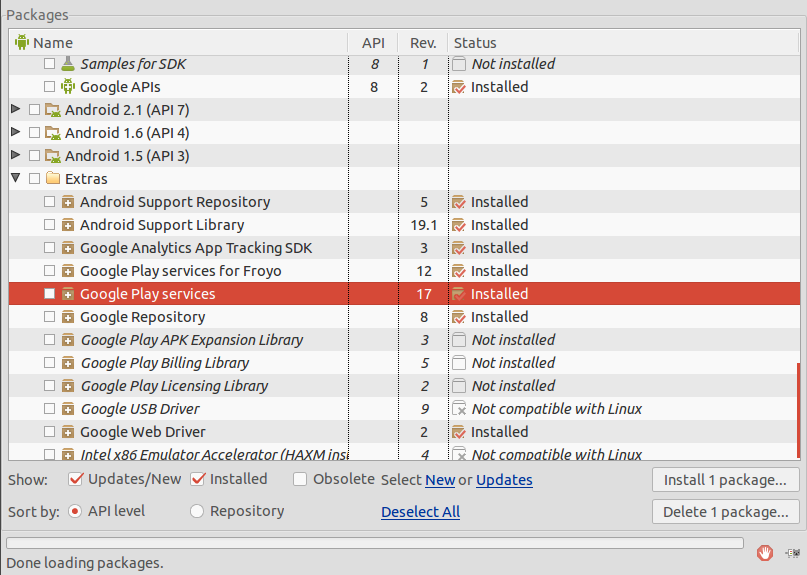Click the API column header

click(x=373, y=43)
